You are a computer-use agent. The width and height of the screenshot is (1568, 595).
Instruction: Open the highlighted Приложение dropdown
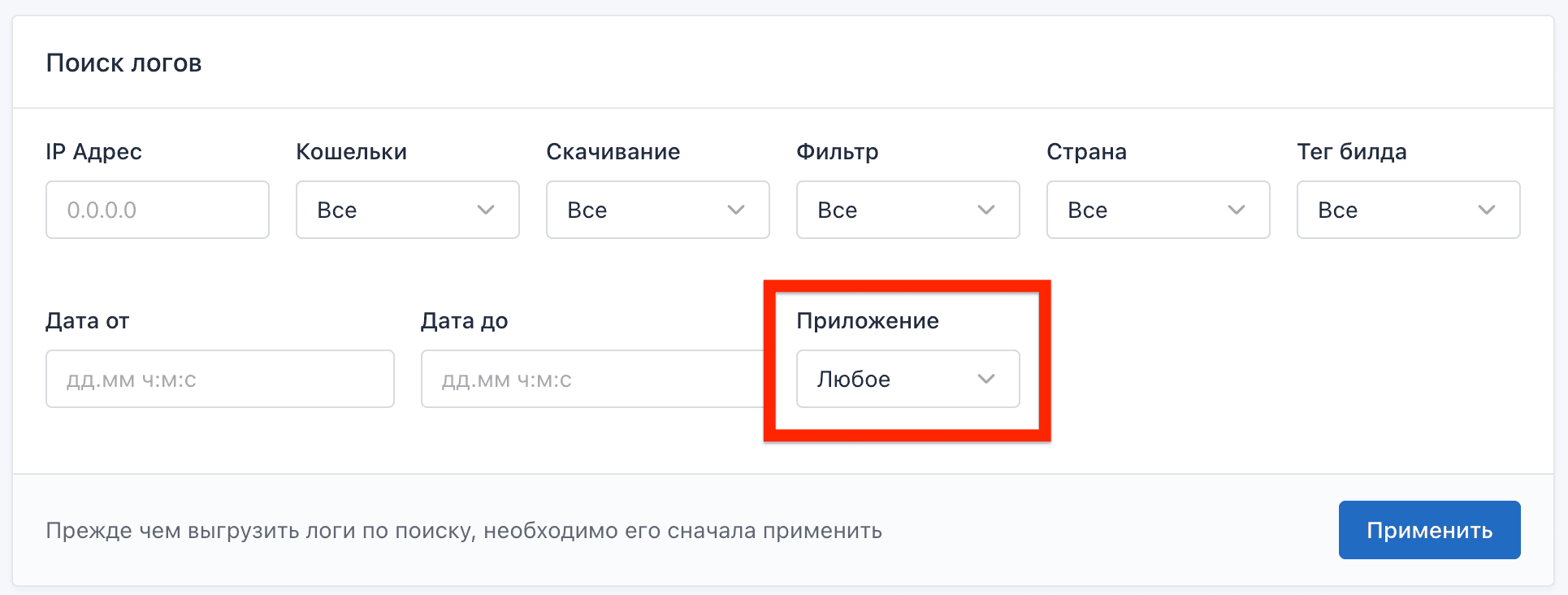pos(907,379)
